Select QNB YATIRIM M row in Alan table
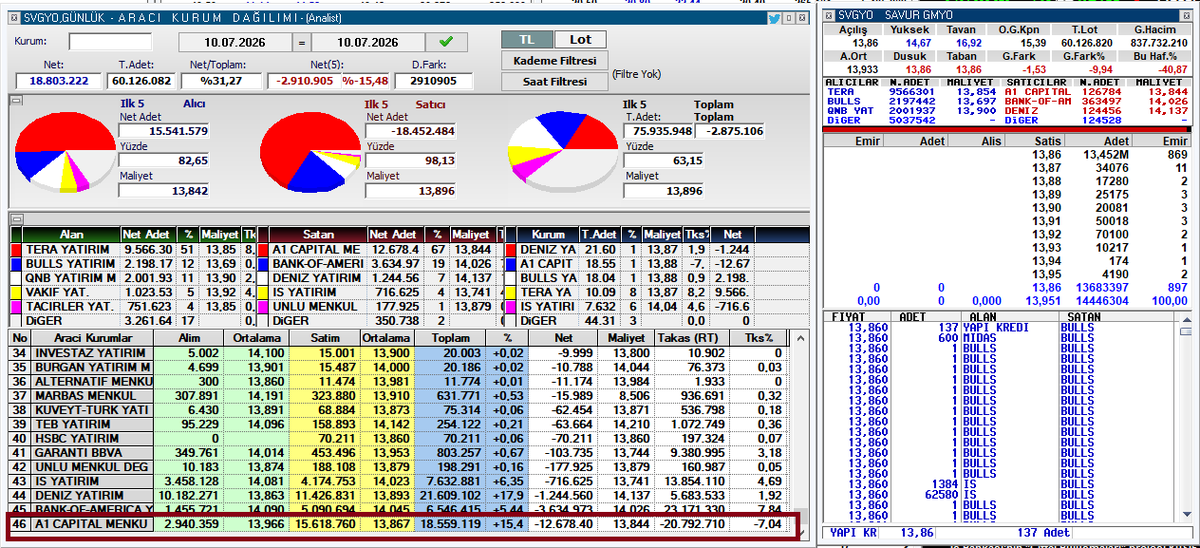Viewport: 1200px width, 548px height. point(132,277)
